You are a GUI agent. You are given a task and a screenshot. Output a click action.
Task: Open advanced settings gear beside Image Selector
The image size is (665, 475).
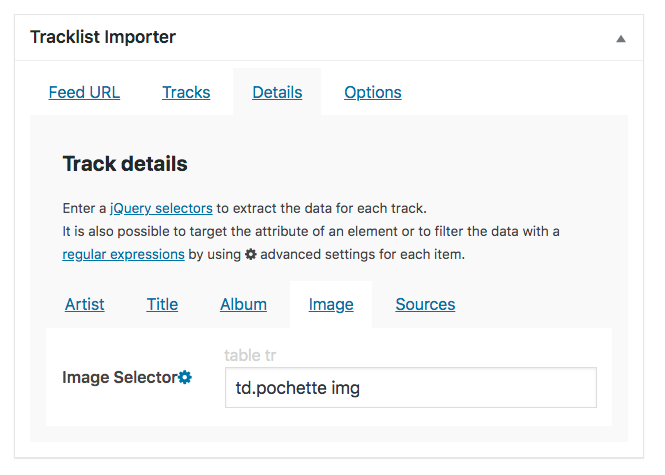tap(185, 377)
